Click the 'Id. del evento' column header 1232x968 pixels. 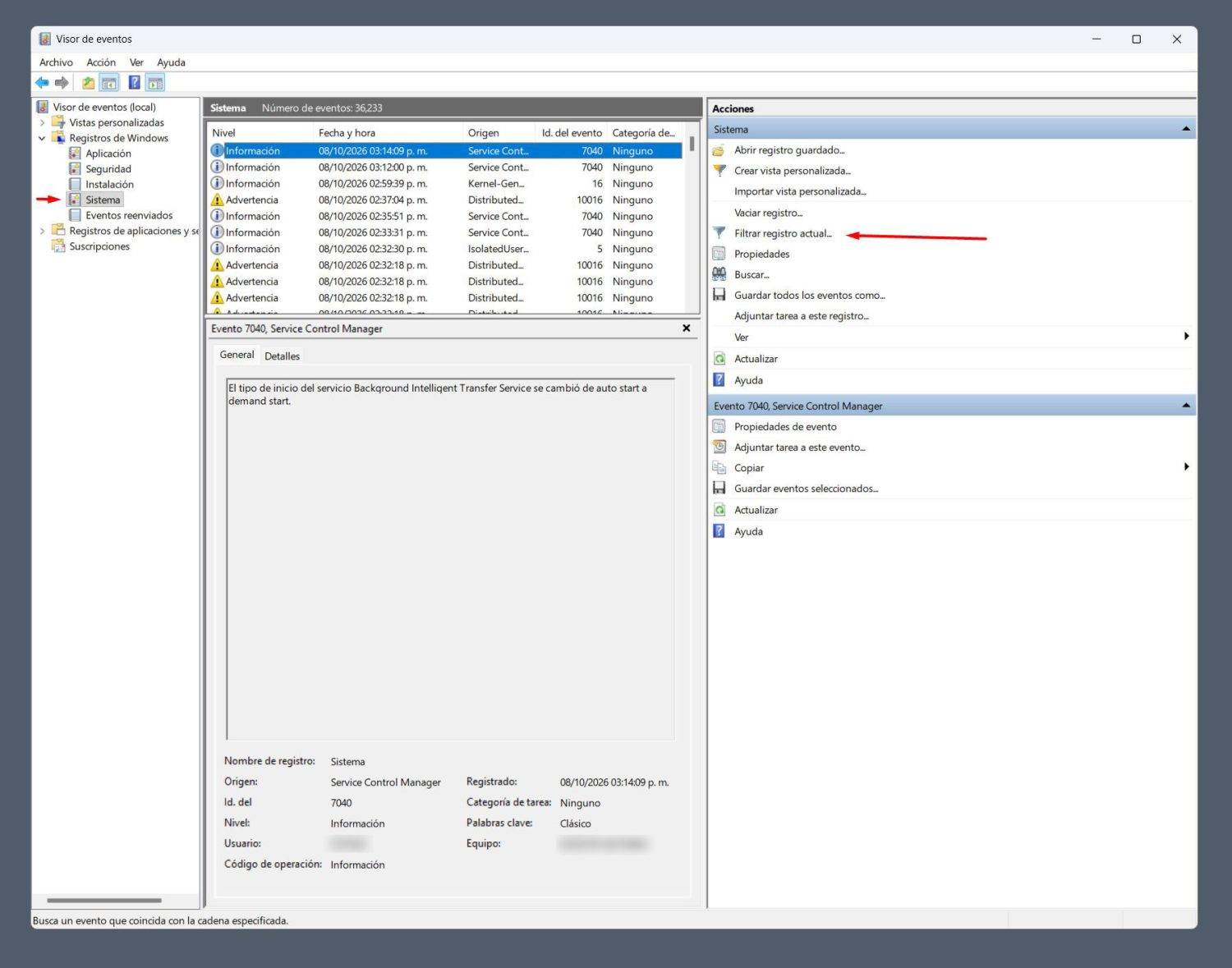pos(572,133)
